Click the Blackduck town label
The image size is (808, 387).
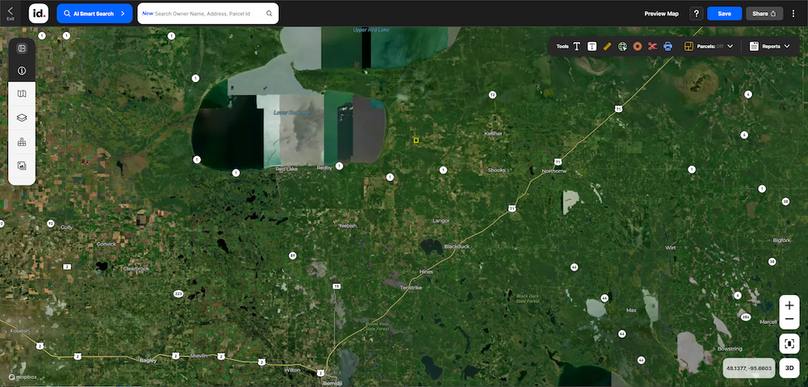click(x=457, y=247)
